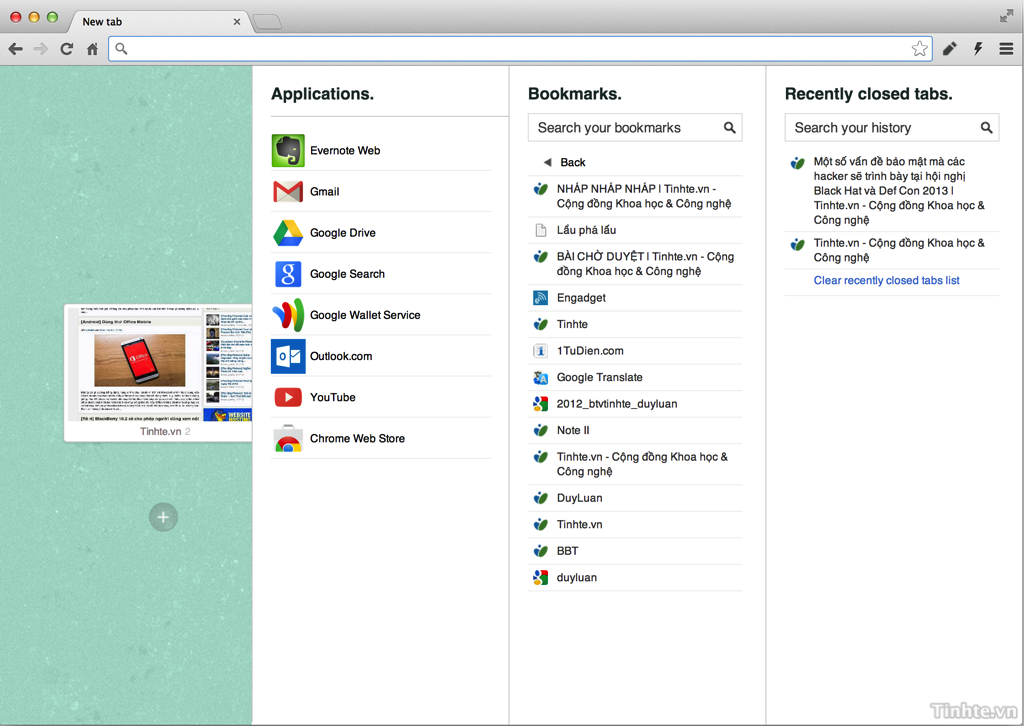Open the Chrome Web Store icon
The image size is (1024, 726).
pos(288,439)
